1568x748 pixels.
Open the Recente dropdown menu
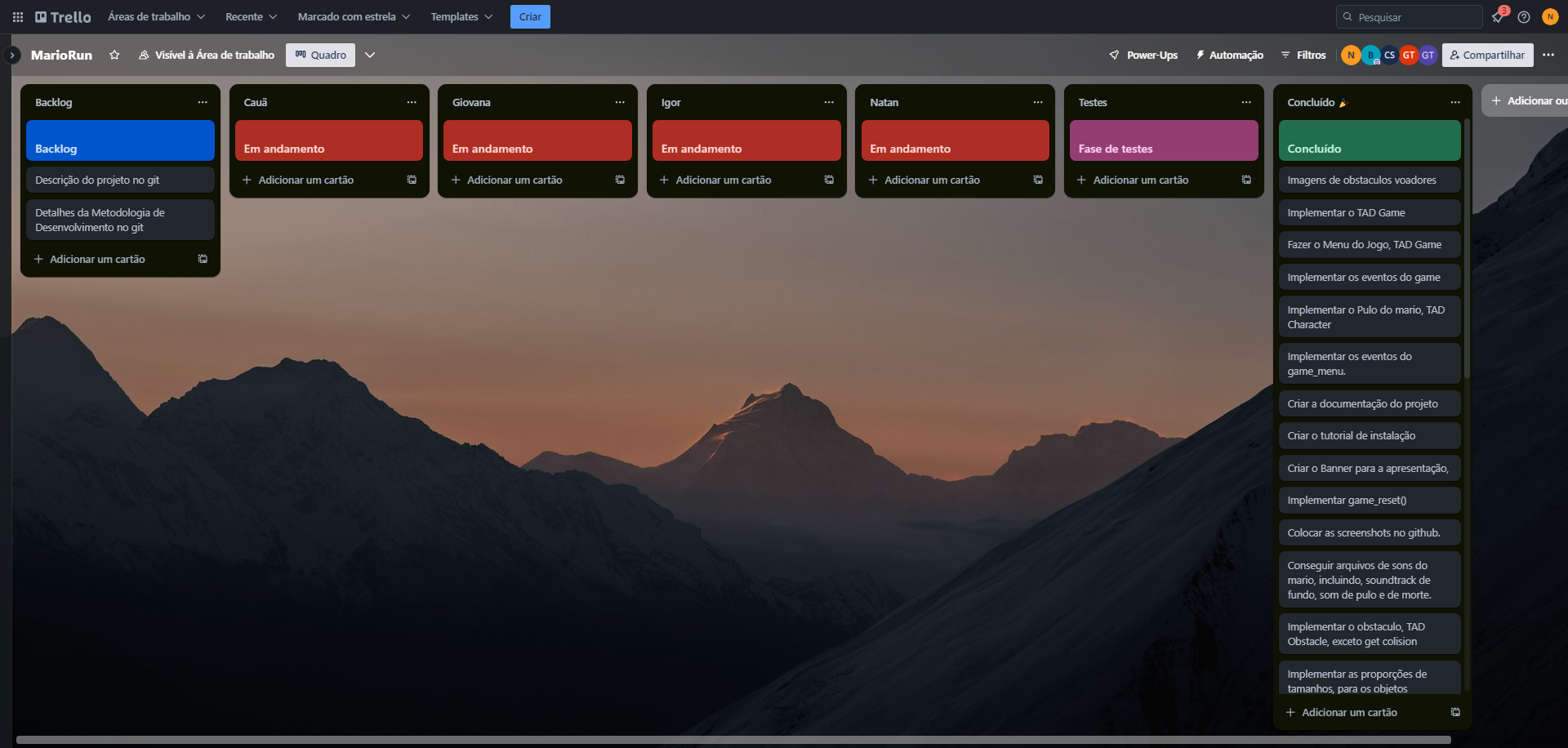coord(252,16)
